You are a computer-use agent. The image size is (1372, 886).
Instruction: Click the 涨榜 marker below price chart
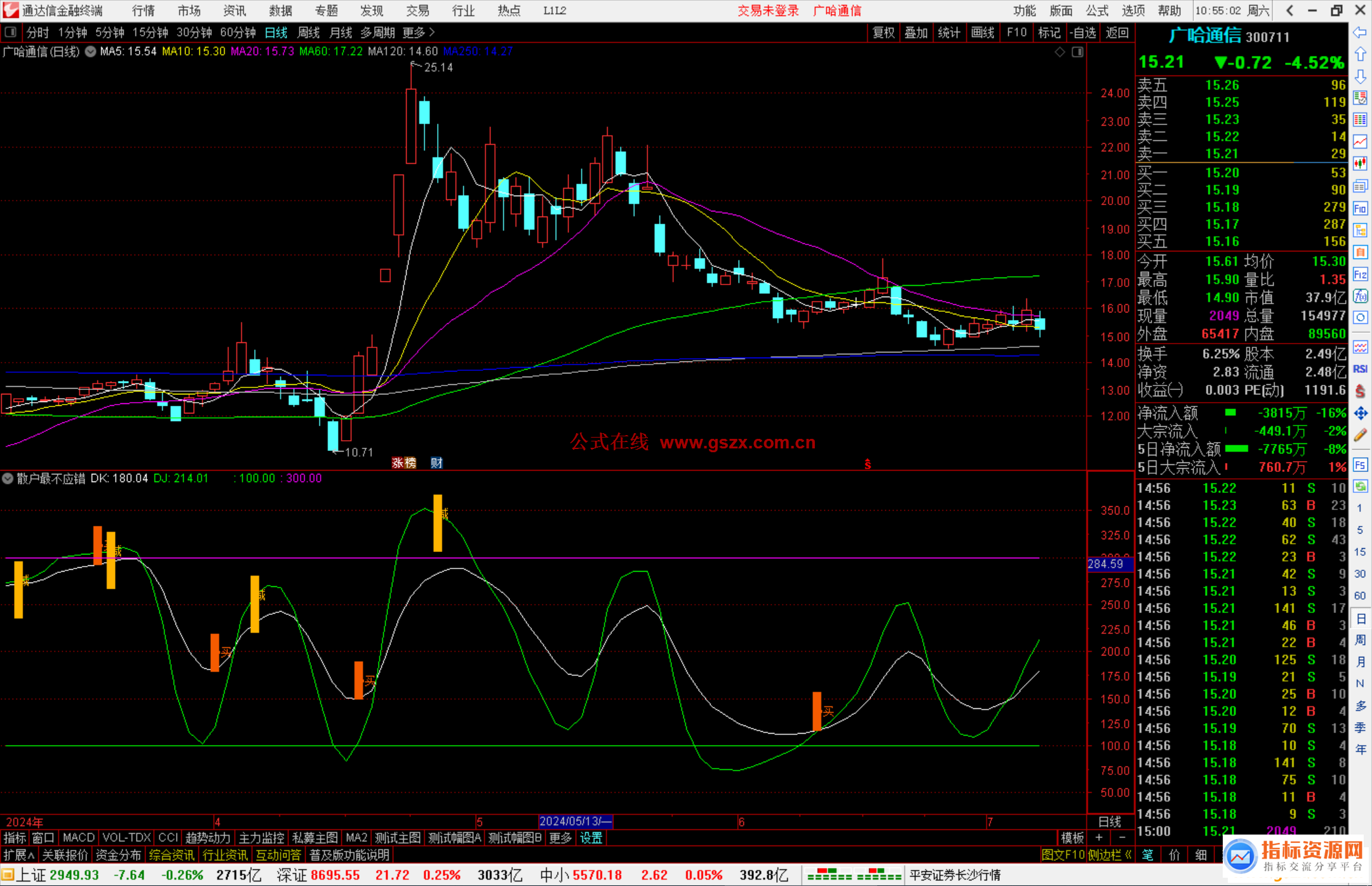point(403,463)
